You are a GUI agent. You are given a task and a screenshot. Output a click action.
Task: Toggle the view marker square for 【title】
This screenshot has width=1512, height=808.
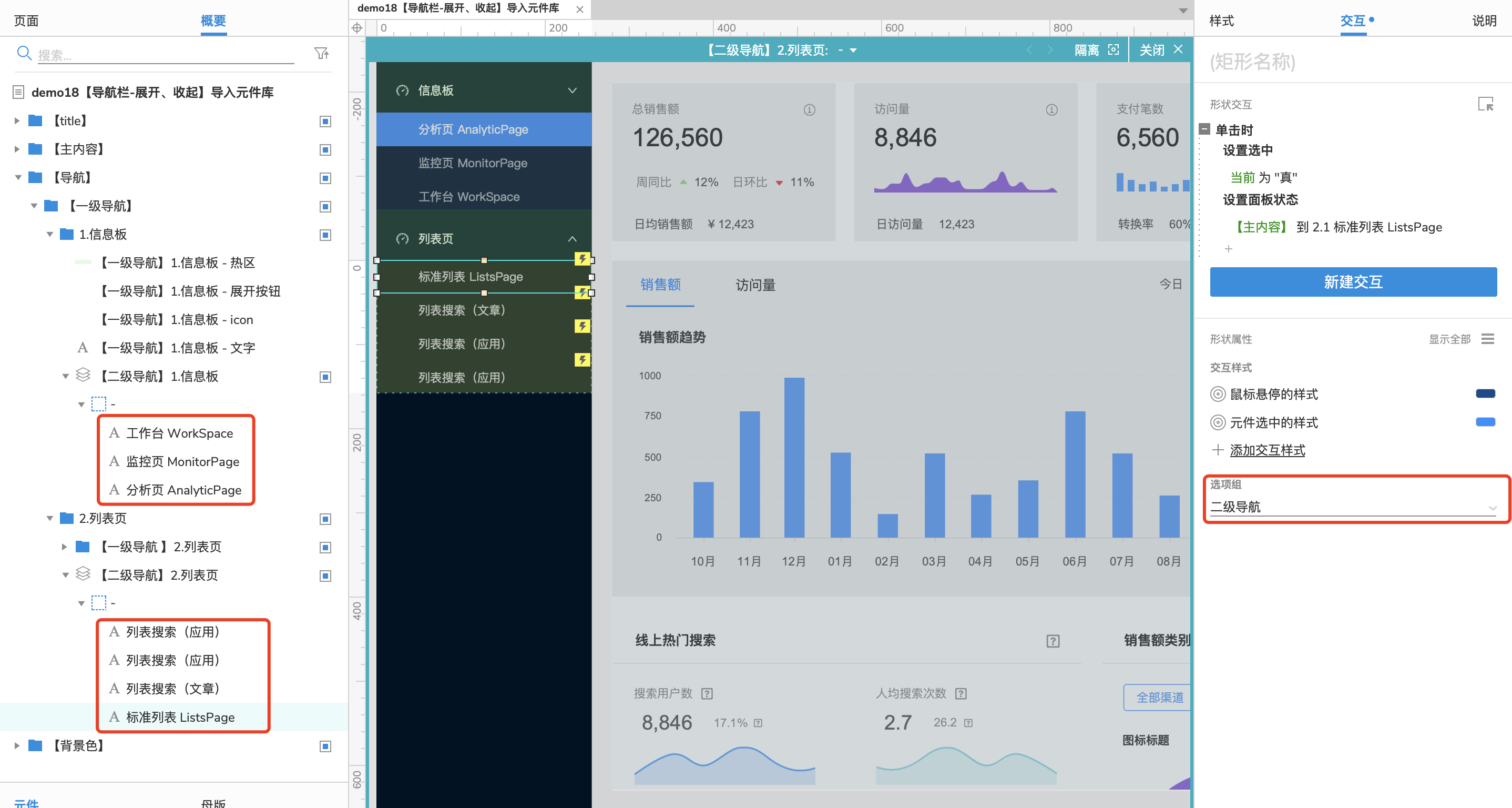[x=325, y=122]
